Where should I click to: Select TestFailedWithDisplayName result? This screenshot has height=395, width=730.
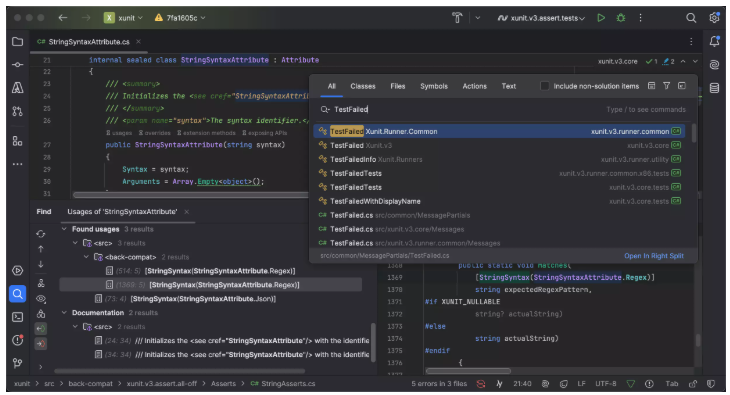[499, 201]
